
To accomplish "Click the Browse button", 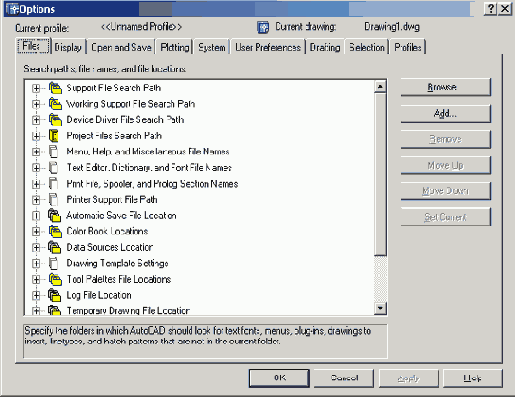I will coord(446,87).
